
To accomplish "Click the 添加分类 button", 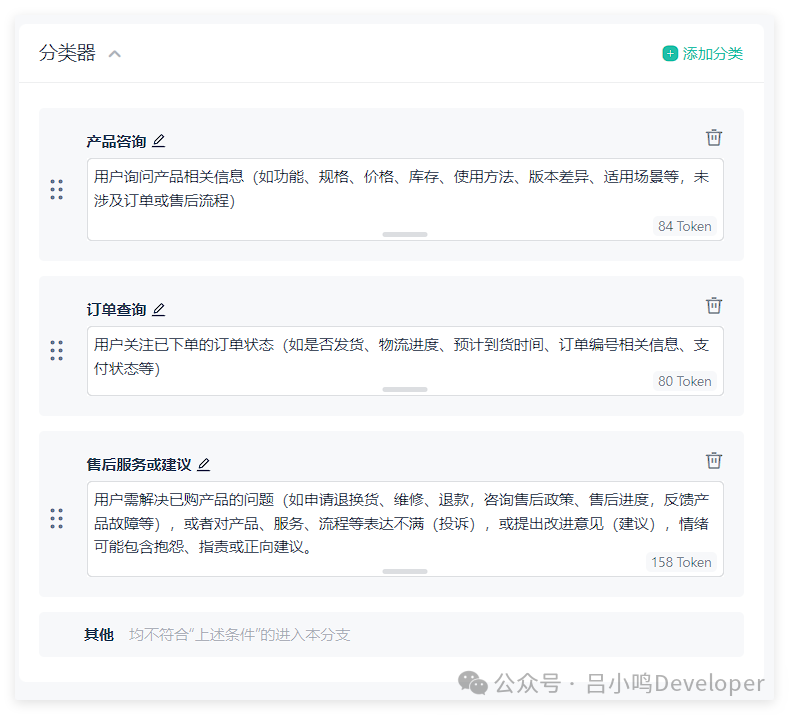I will [x=702, y=53].
